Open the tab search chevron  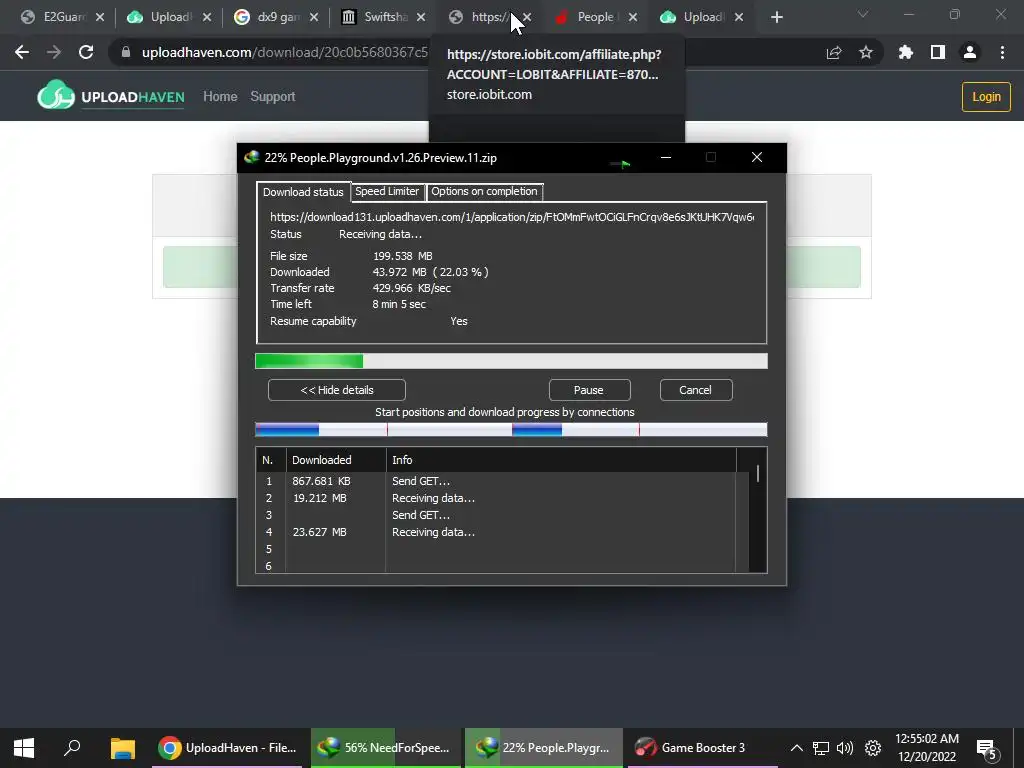tap(863, 14)
